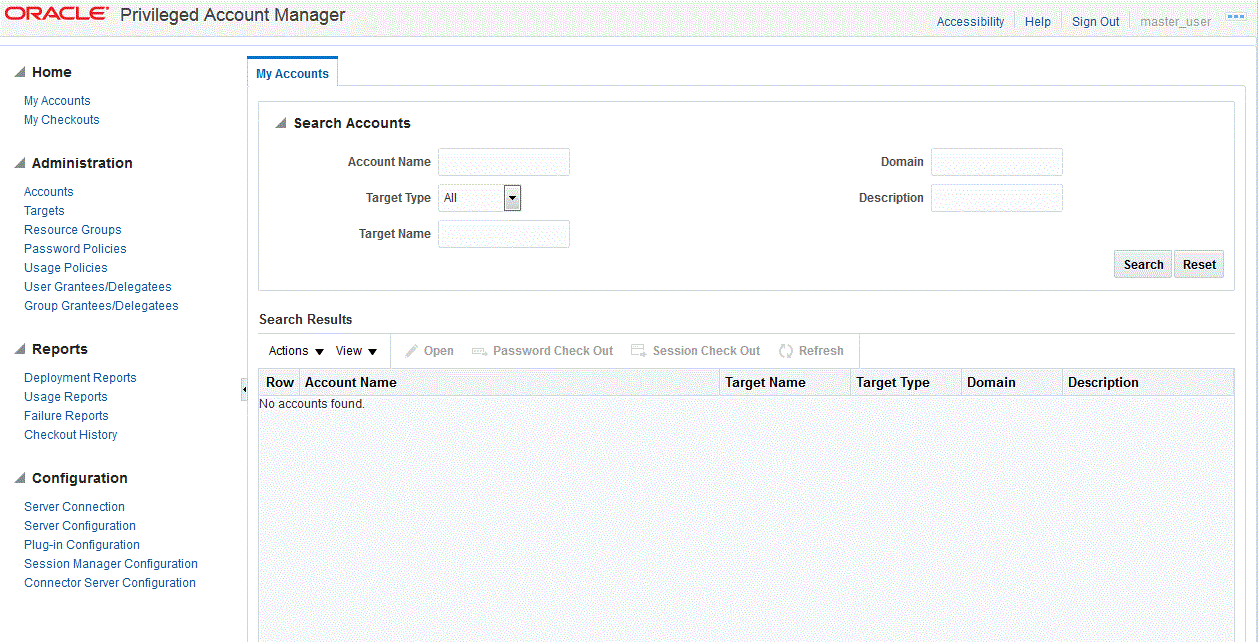The width and height of the screenshot is (1258, 642).
Task: Open Server Configuration
Action: (x=80, y=526)
